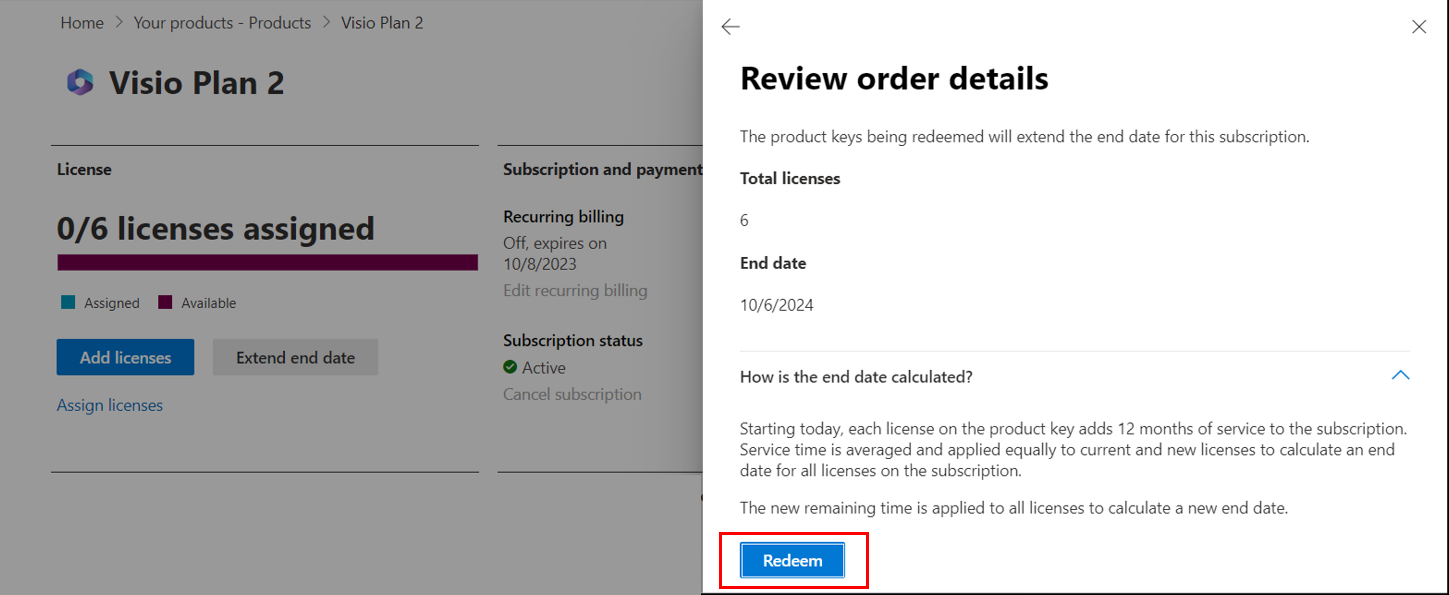Screen dimensions: 1449x595
Task: Click the Add licenses button
Action: pyautogui.click(x=125, y=357)
